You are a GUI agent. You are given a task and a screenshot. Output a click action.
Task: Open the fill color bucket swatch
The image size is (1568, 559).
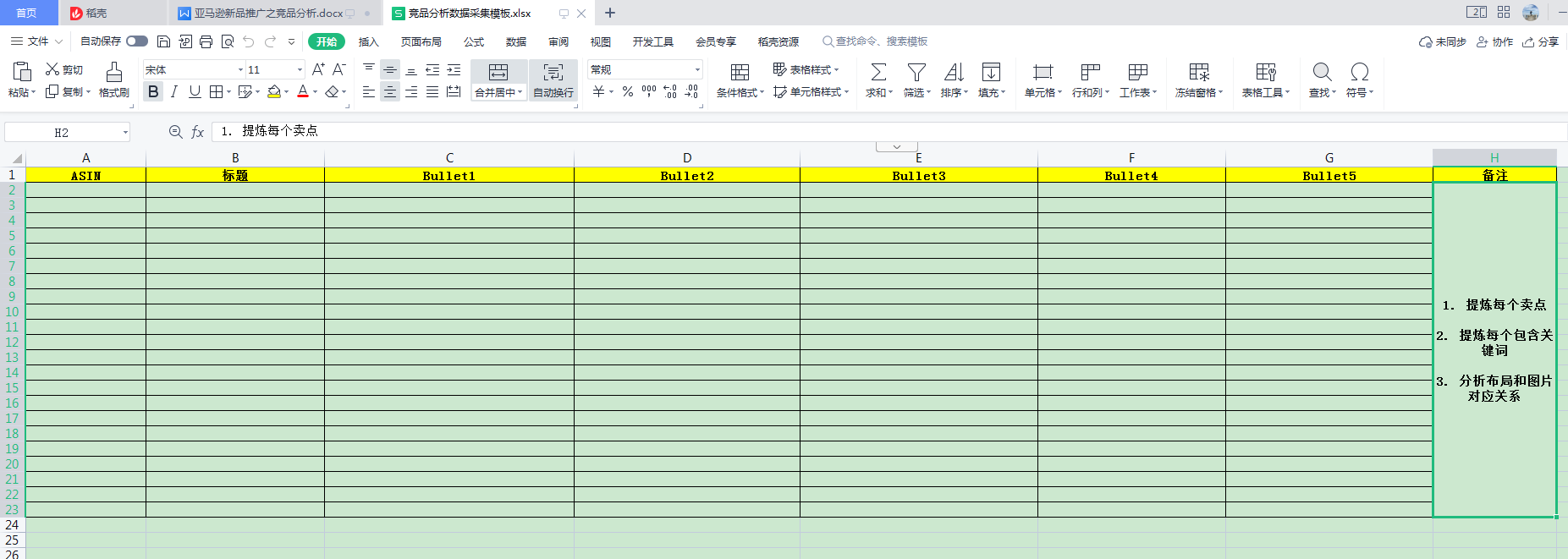[x=274, y=91]
